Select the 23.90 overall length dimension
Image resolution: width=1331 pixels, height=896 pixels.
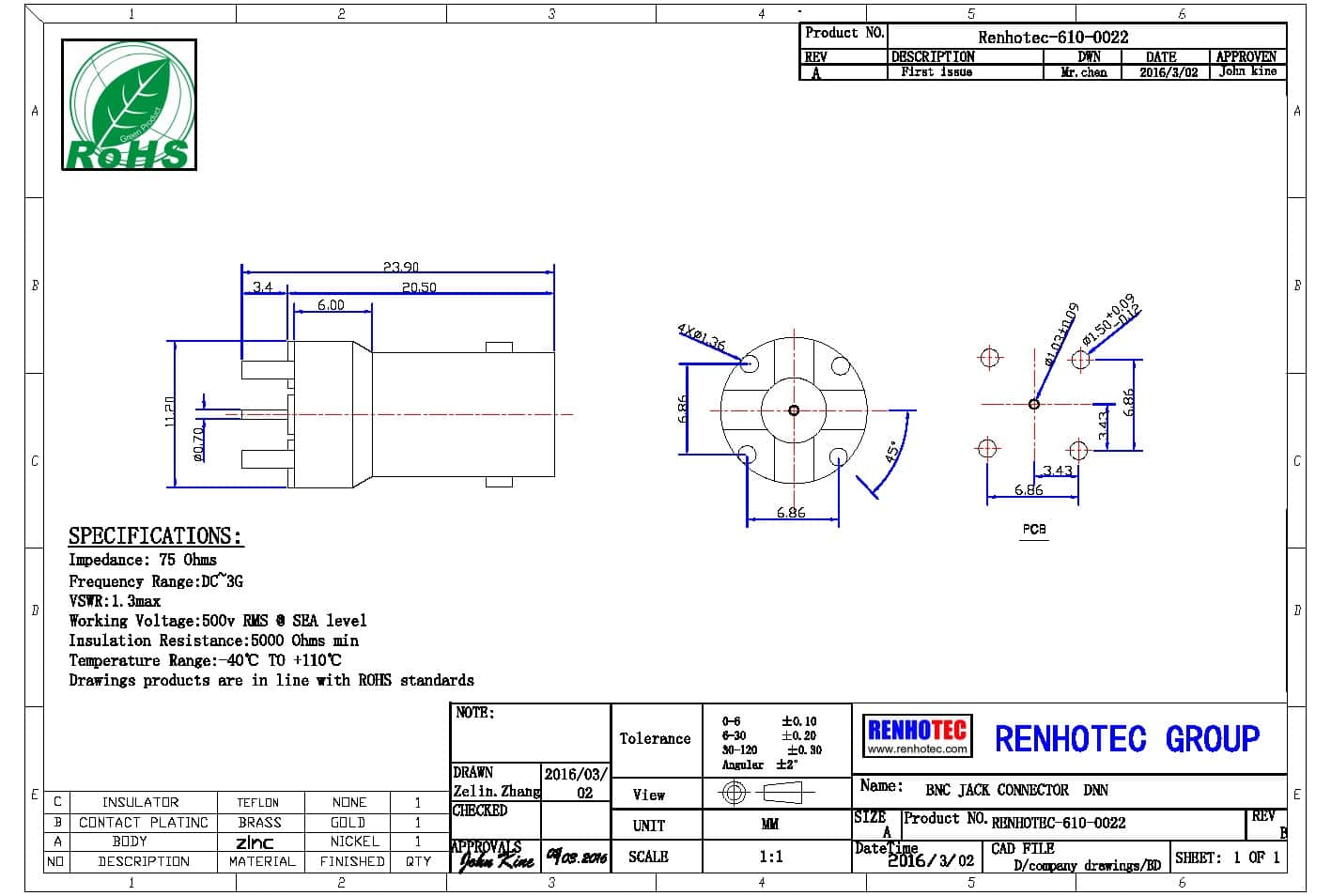(401, 267)
